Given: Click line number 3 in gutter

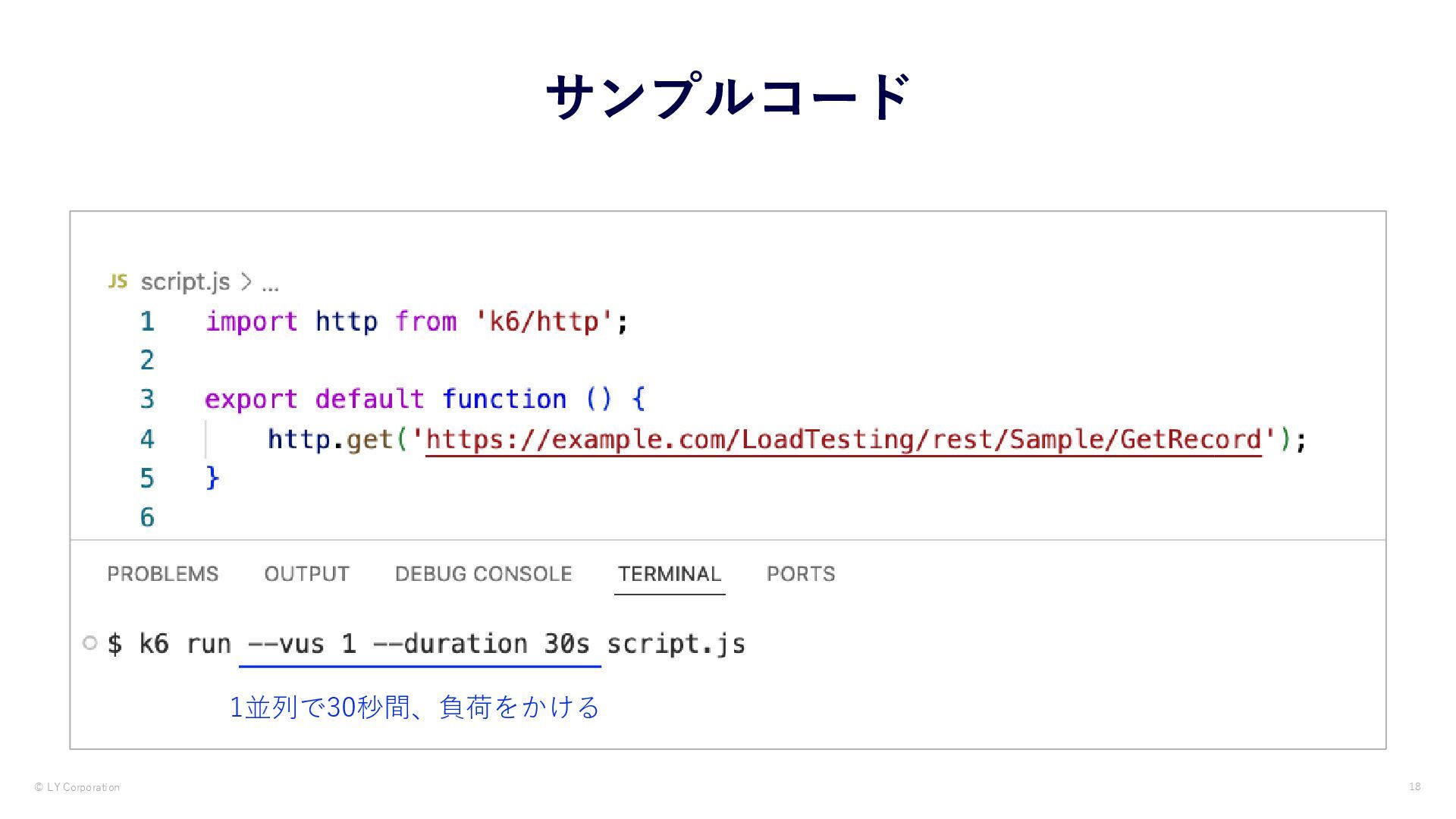Looking at the screenshot, I should click(x=147, y=399).
